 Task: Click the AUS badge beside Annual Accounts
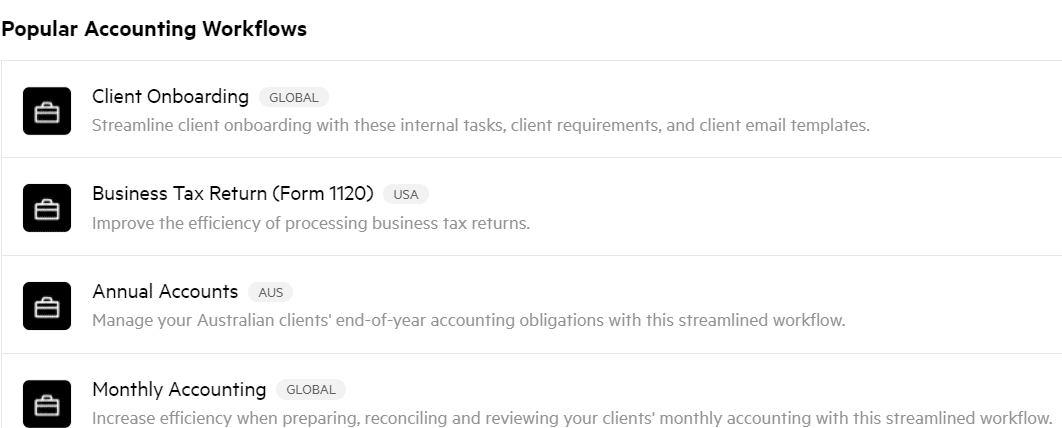[270, 293]
